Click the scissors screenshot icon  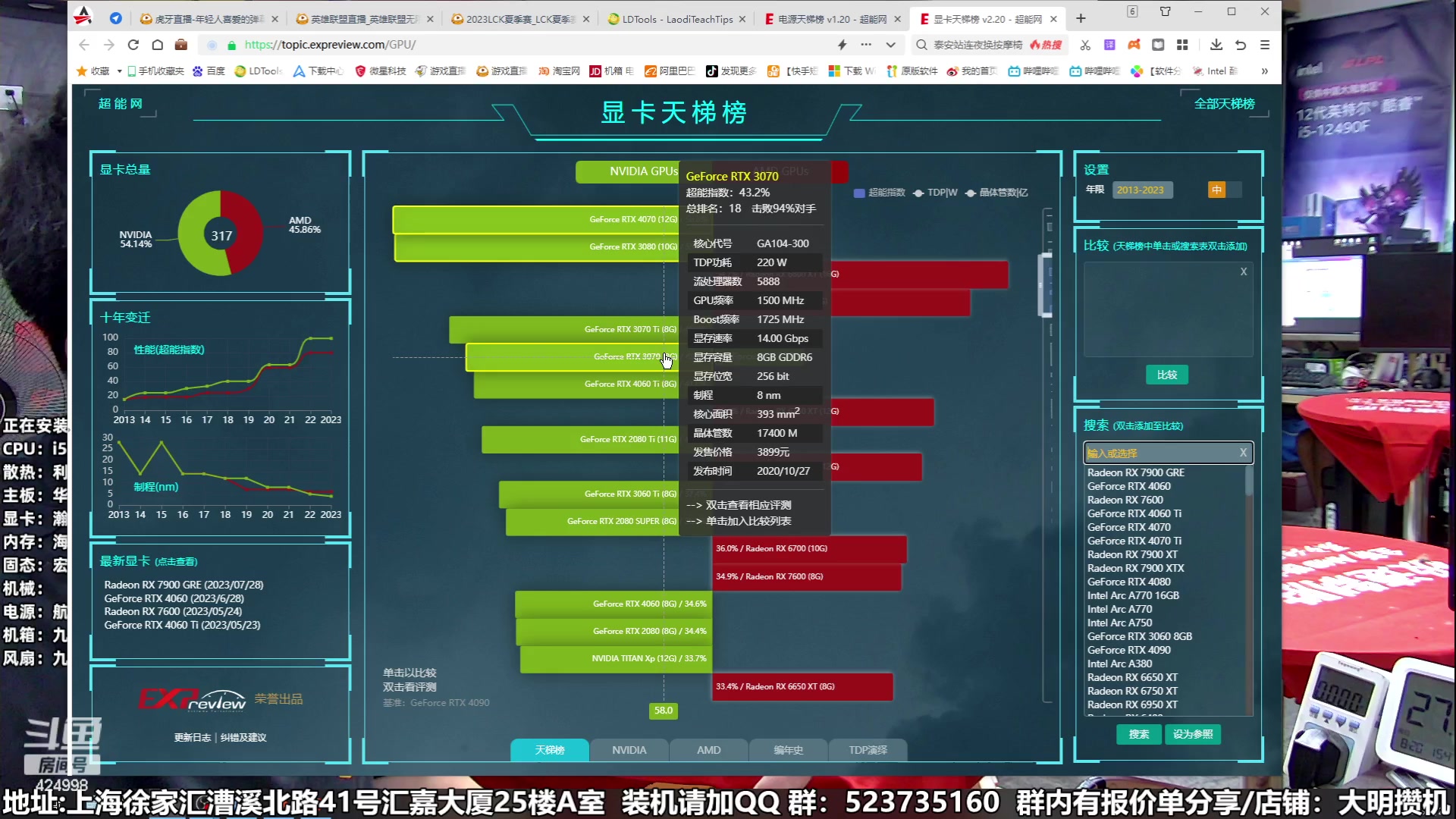click(x=1085, y=45)
